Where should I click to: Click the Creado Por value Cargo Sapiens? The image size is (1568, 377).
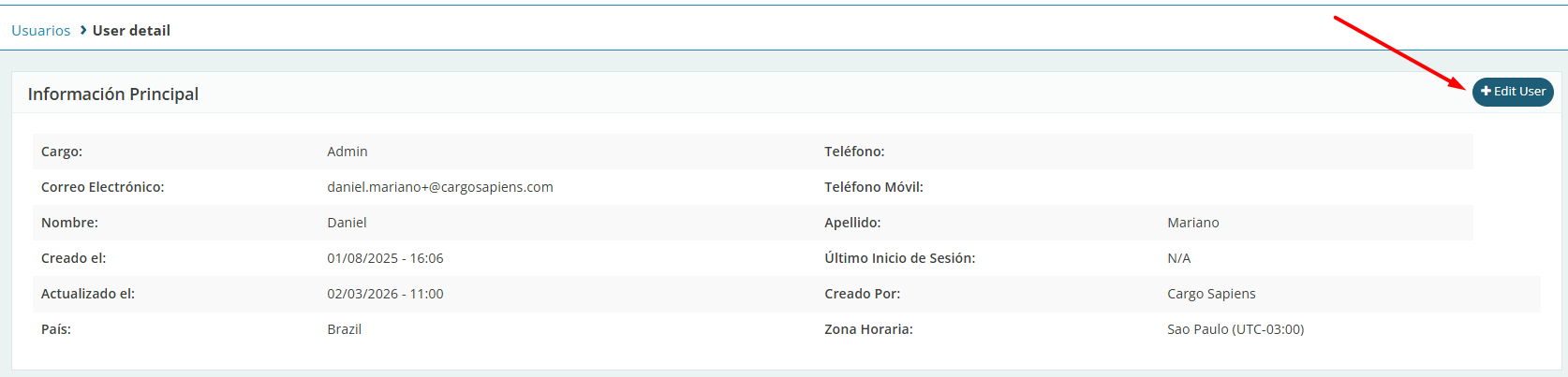[1211, 294]
